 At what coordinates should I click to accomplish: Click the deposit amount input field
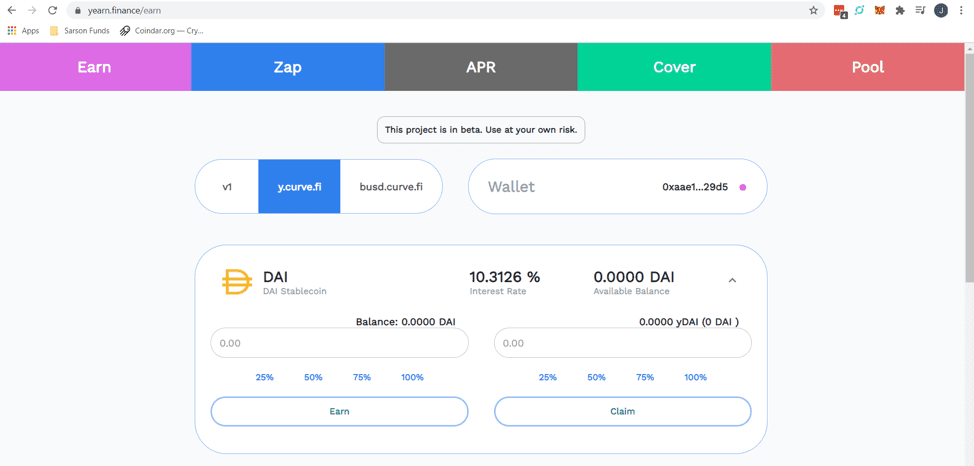339,343
